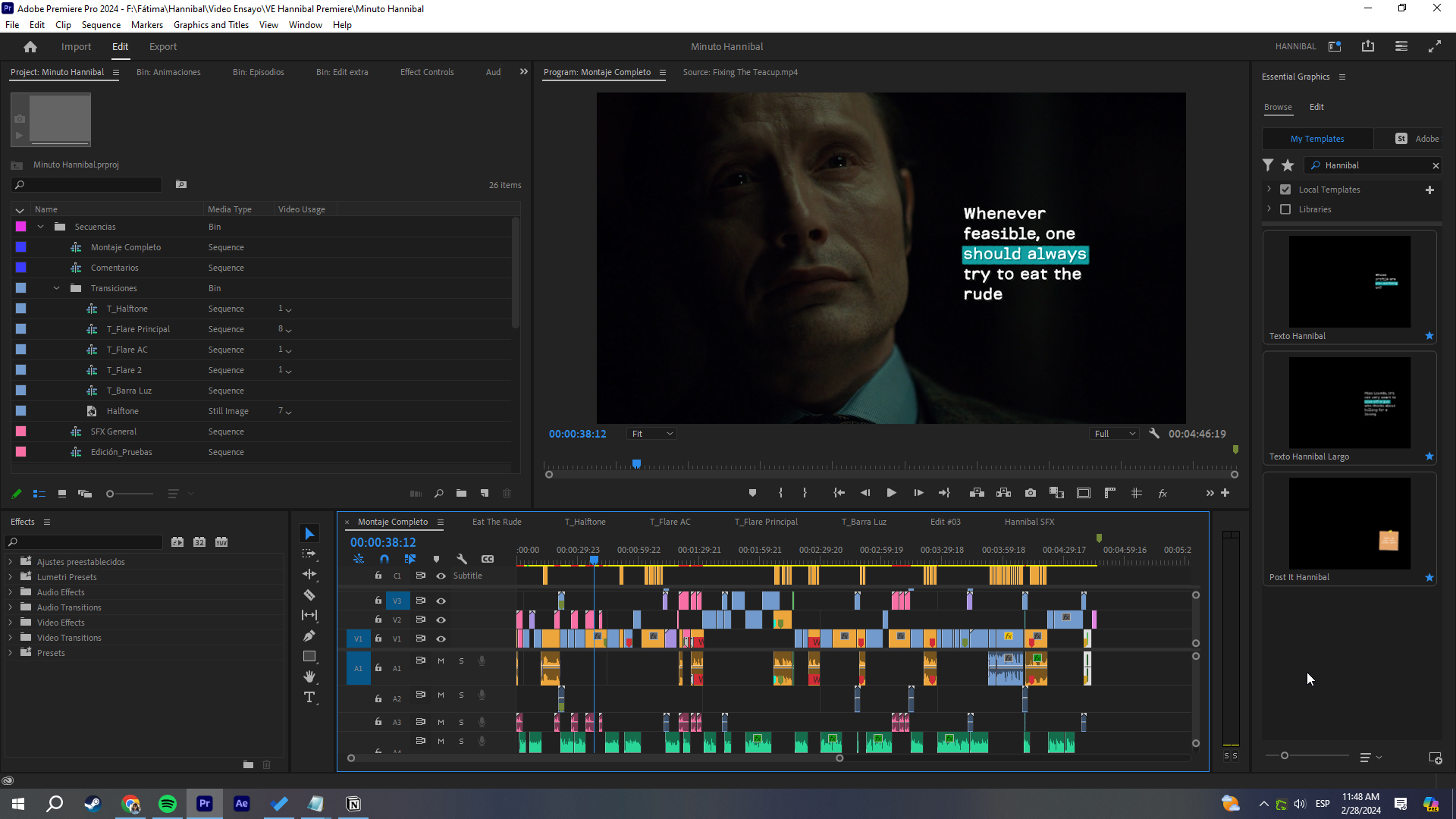Expand Lumetri Presets folder

click(11, 577)
